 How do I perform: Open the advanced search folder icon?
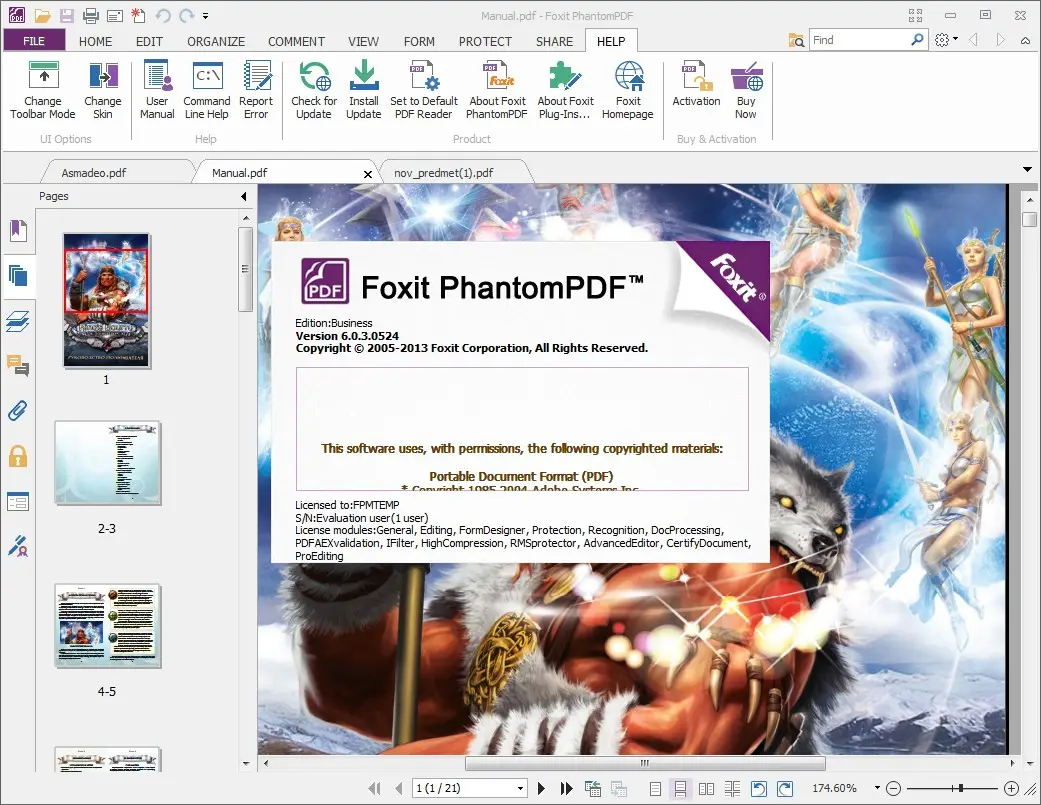(797, 40)
